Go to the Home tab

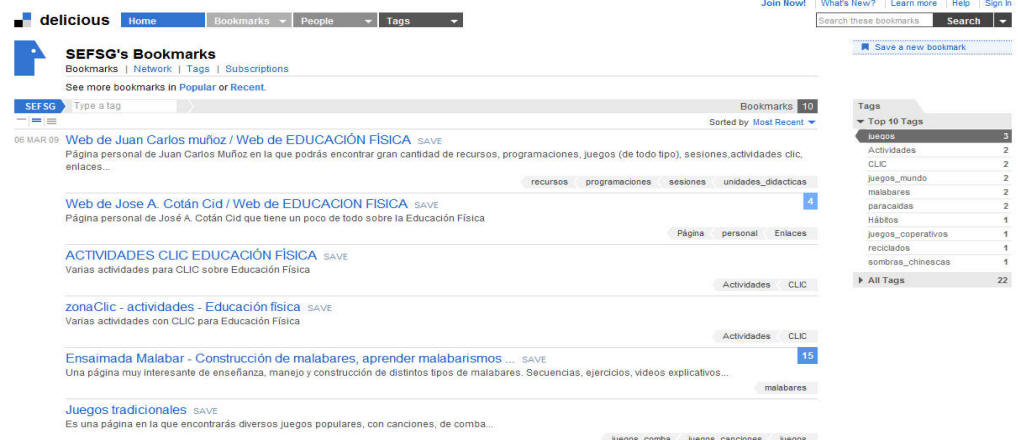162,21
